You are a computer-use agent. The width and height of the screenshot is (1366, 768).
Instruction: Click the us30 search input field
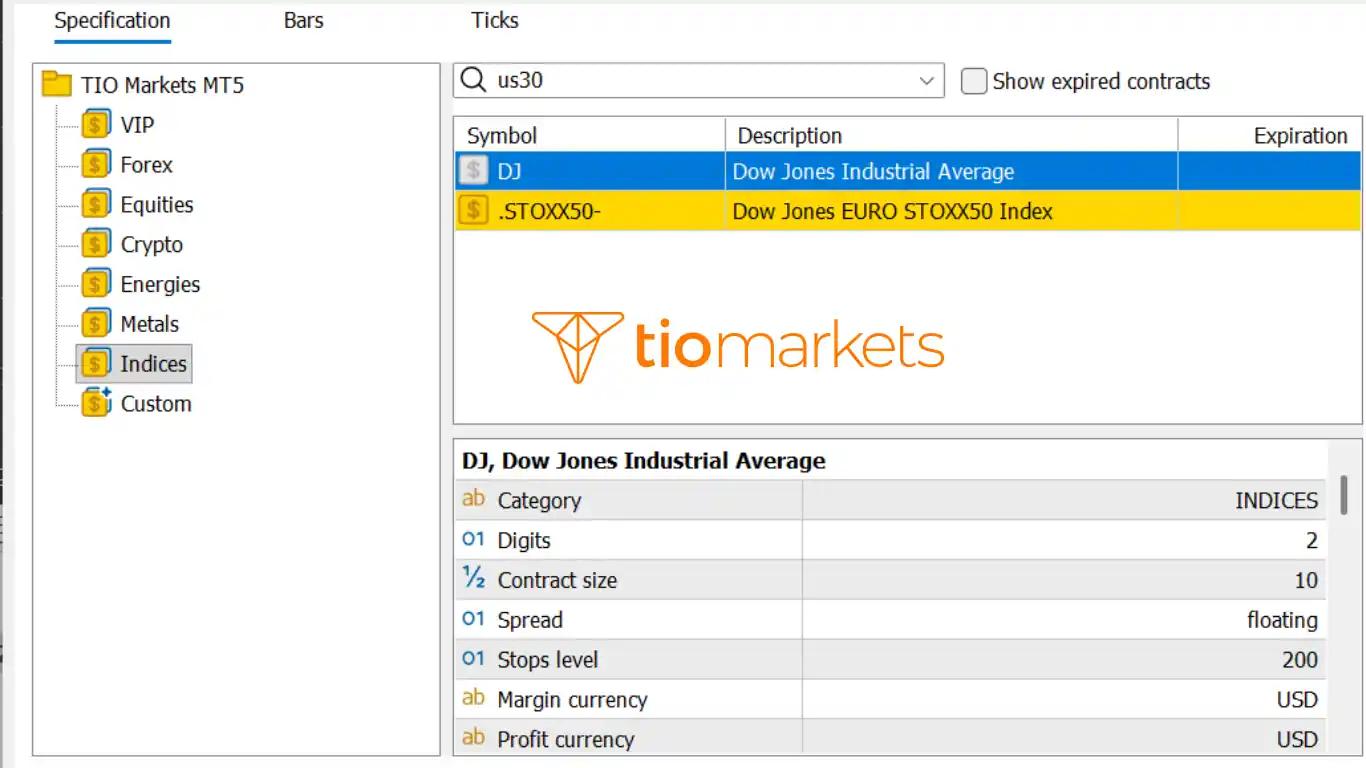coord(700,81)
